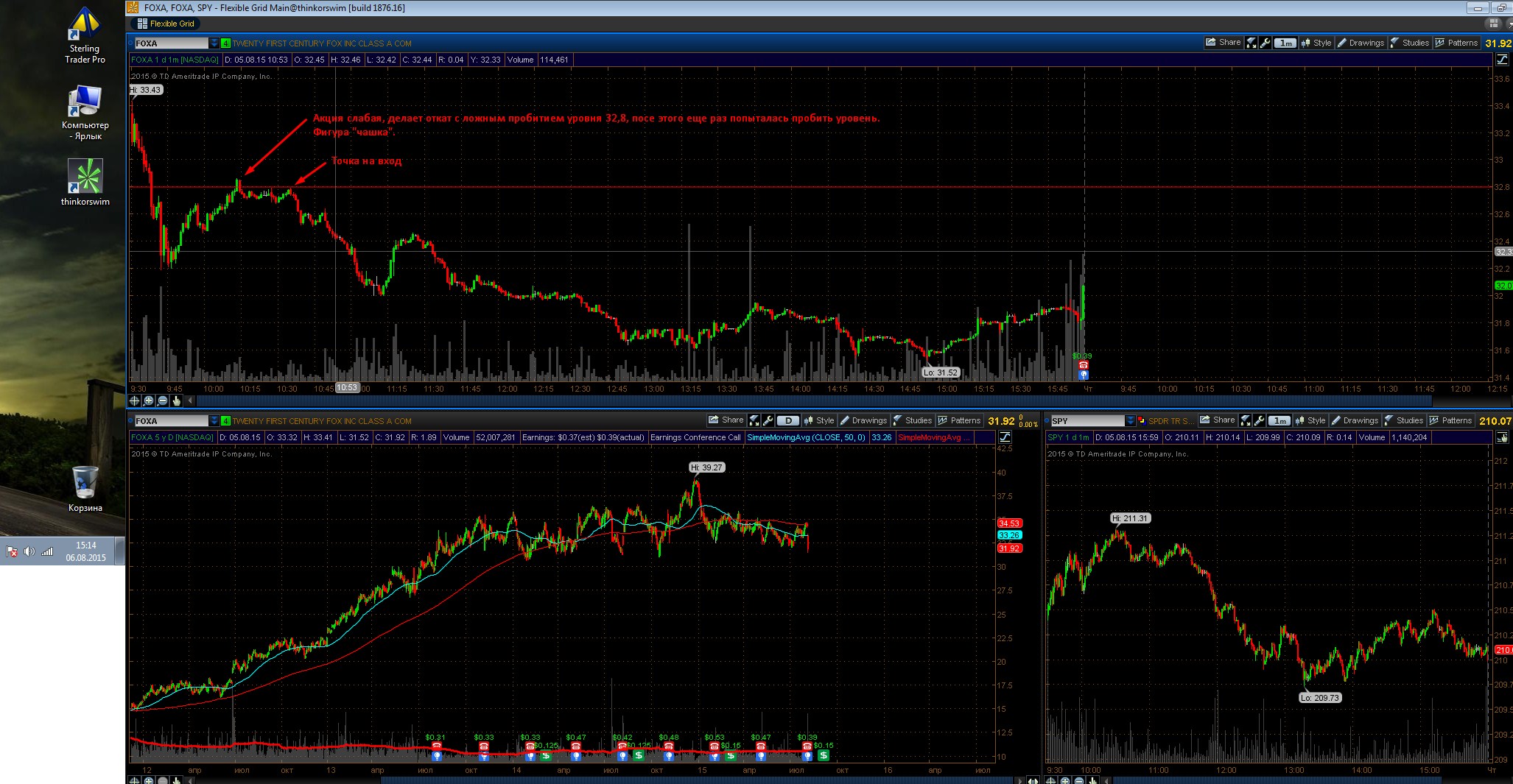
Task: Open Studies menu in top FOXA chart
Action: pos(1410,43)
